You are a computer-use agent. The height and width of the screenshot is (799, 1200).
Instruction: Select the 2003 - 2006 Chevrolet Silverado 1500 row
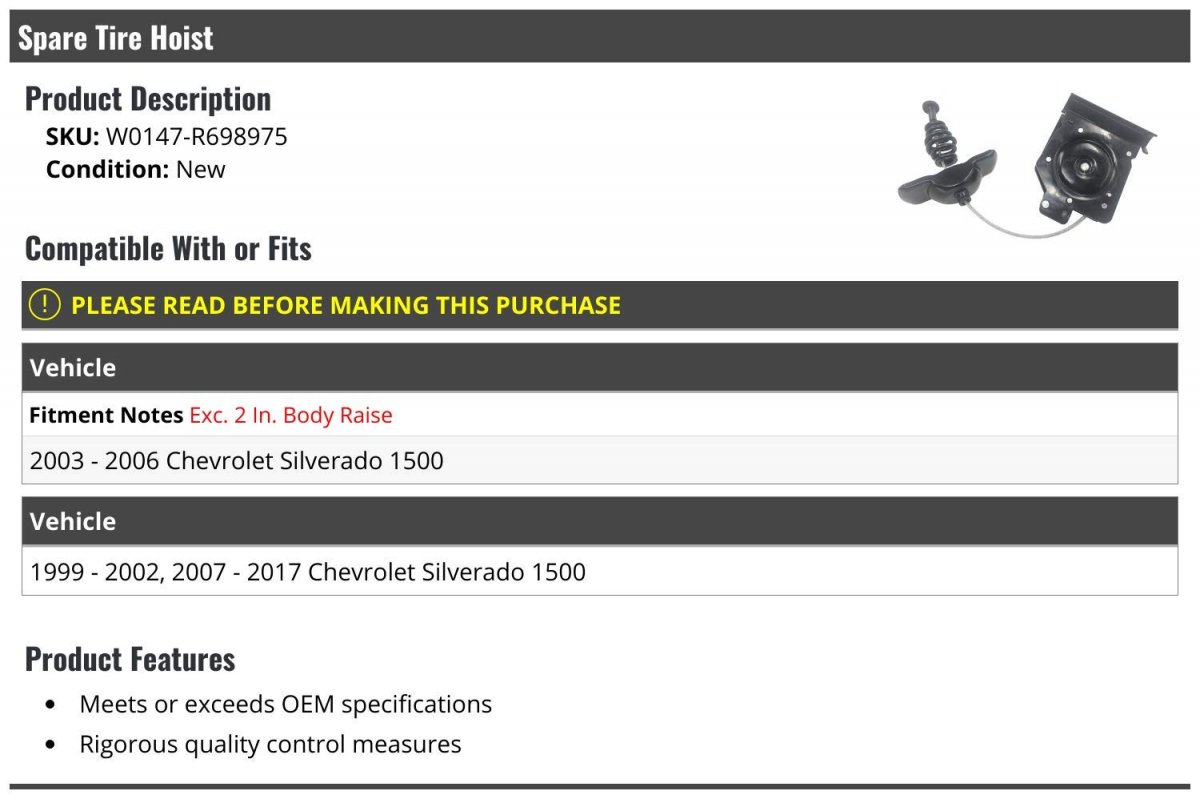click(600, 461)
